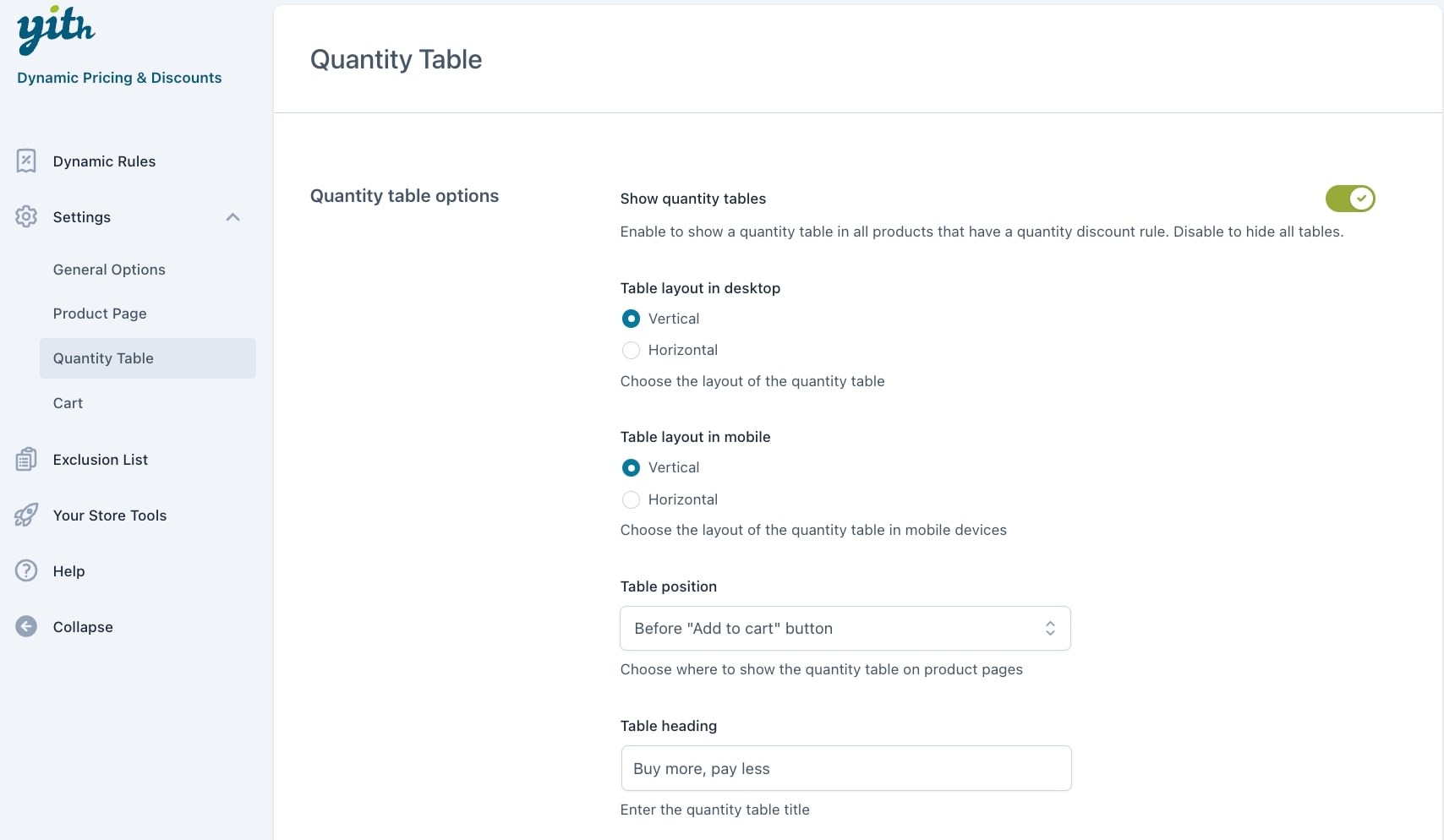Select Vertical for mobile table layout
This screenshot has height=840, width=1444.
[631, 467]
